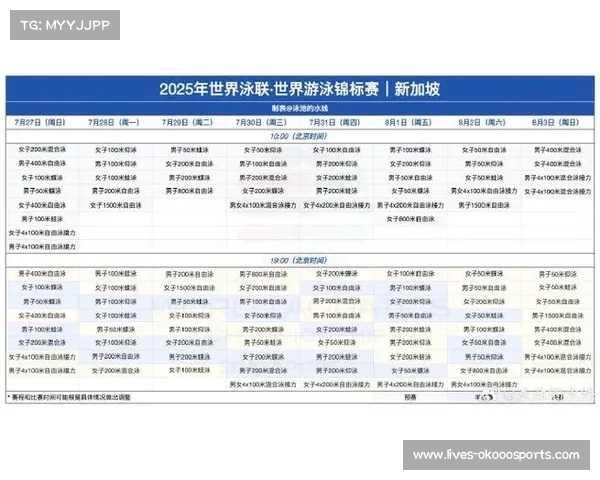Screen dimensions: 600x480
Task: Click '男子200米仰泳' in 7月31日 10:00 session
Action: coord(337,164)
